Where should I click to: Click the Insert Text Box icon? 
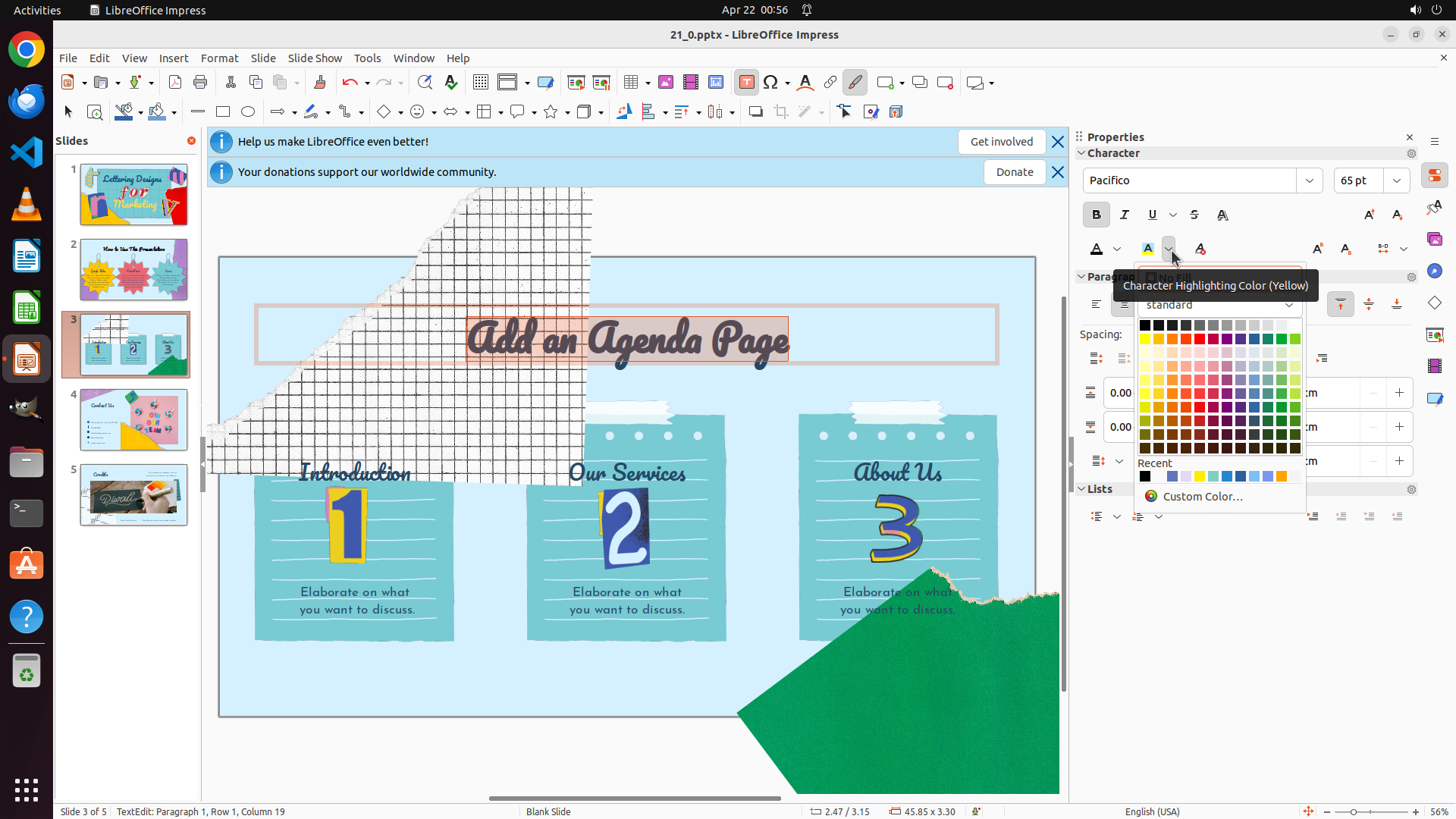(x=746, y=83)
